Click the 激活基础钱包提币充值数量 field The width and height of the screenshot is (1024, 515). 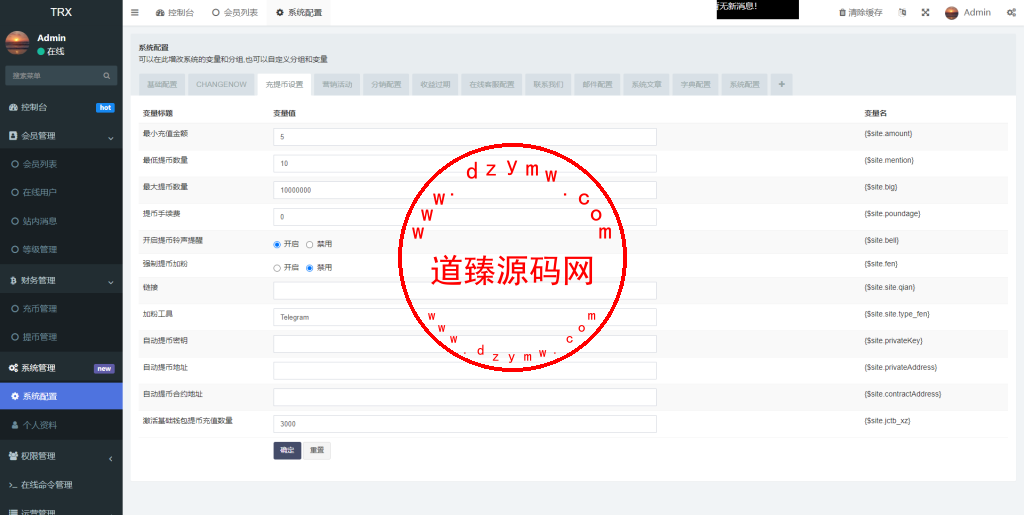pyautogui.click(x=465, y=424)
